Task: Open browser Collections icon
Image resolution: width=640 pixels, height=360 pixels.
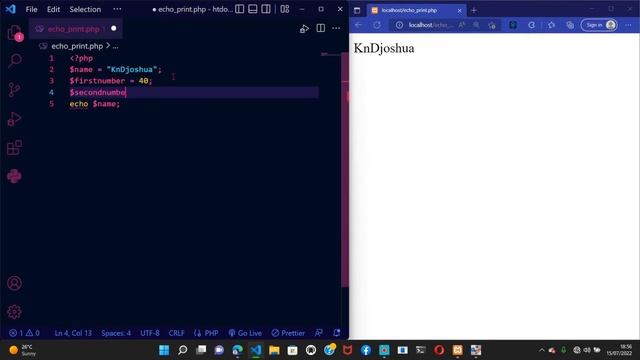Action: point(570,25)
